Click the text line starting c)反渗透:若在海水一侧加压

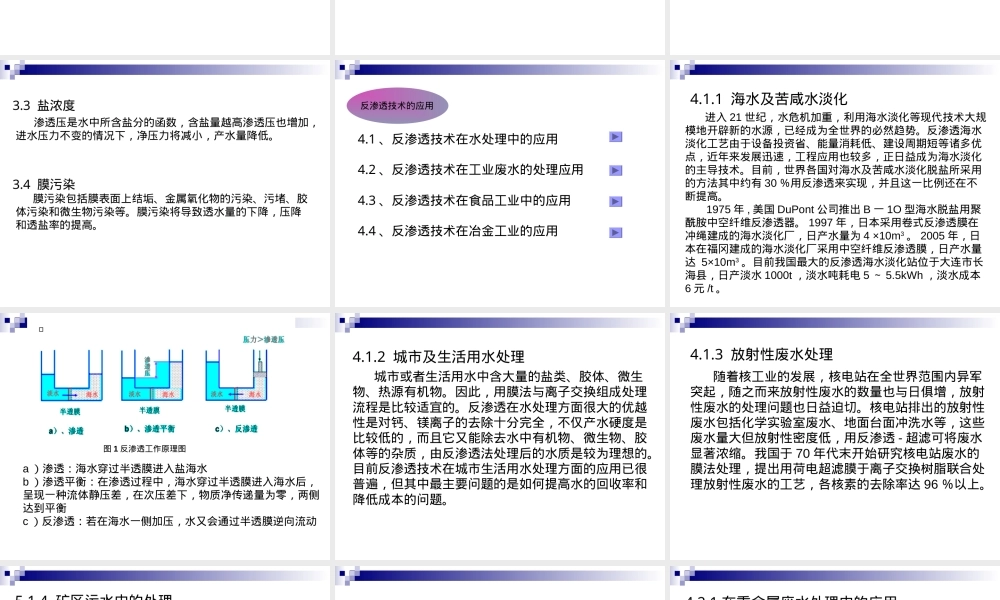click(170, 522)
